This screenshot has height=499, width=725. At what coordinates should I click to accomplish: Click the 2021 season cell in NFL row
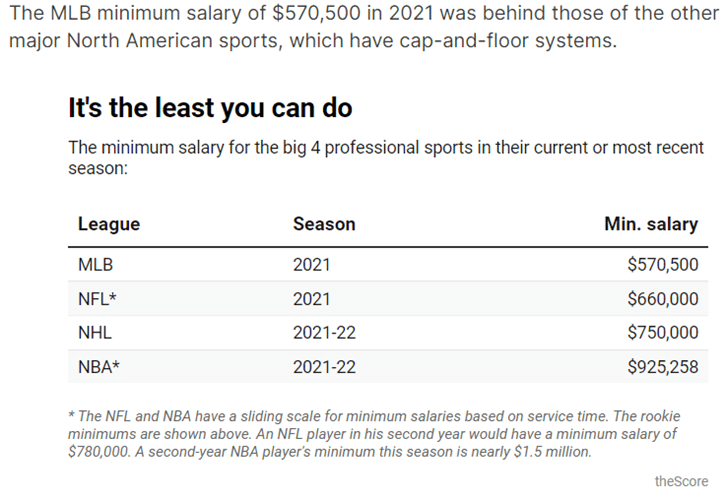tap(311, 299)
